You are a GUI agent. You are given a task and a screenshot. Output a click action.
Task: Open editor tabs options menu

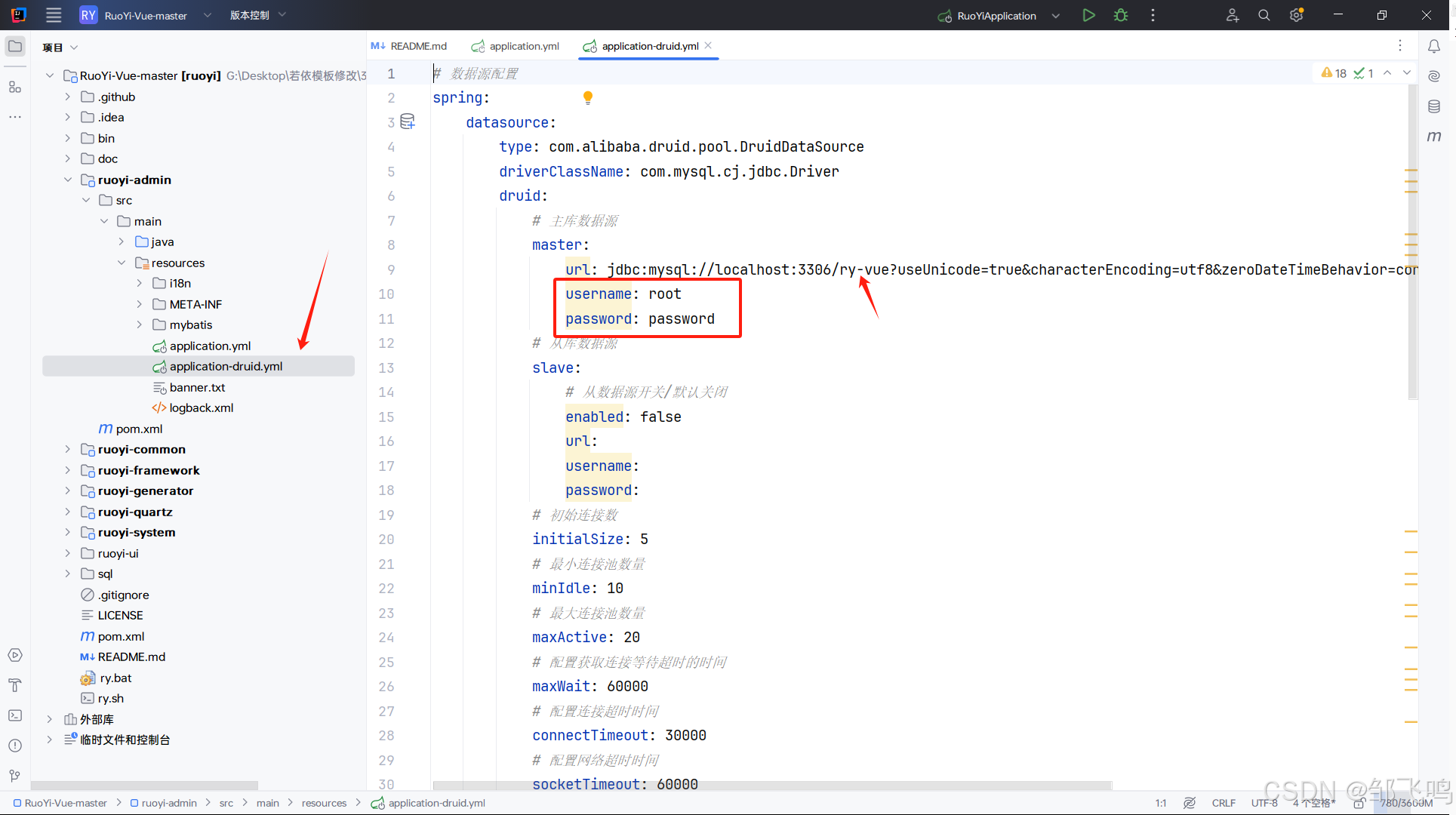1399,46
